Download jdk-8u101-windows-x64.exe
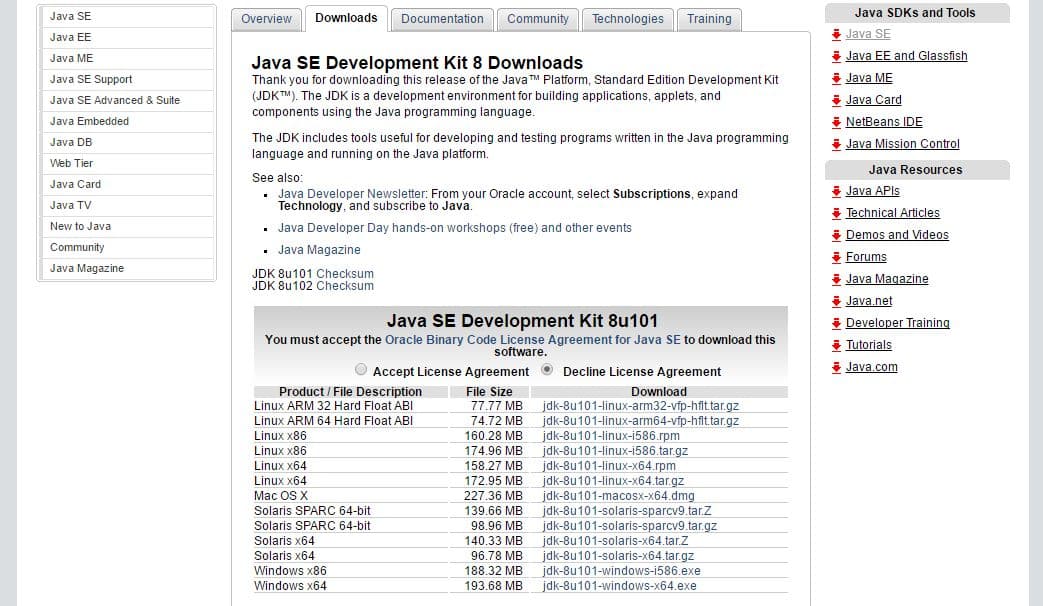This screenshot has height=606, width=1043. coord(619,587)
